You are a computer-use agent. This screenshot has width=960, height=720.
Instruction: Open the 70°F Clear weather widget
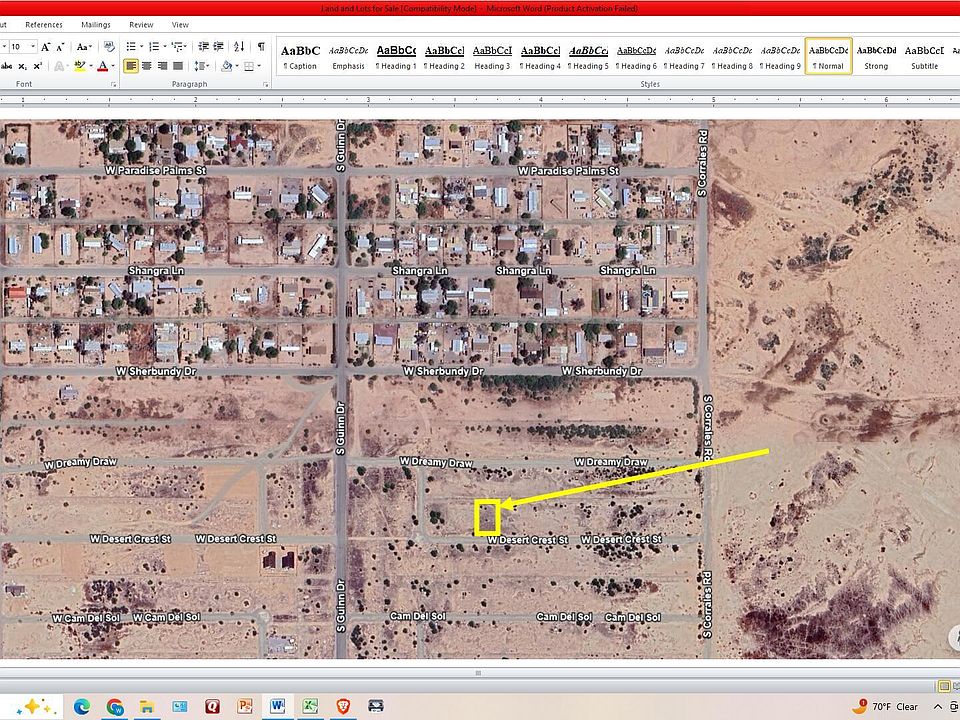[x=885, y=707]
